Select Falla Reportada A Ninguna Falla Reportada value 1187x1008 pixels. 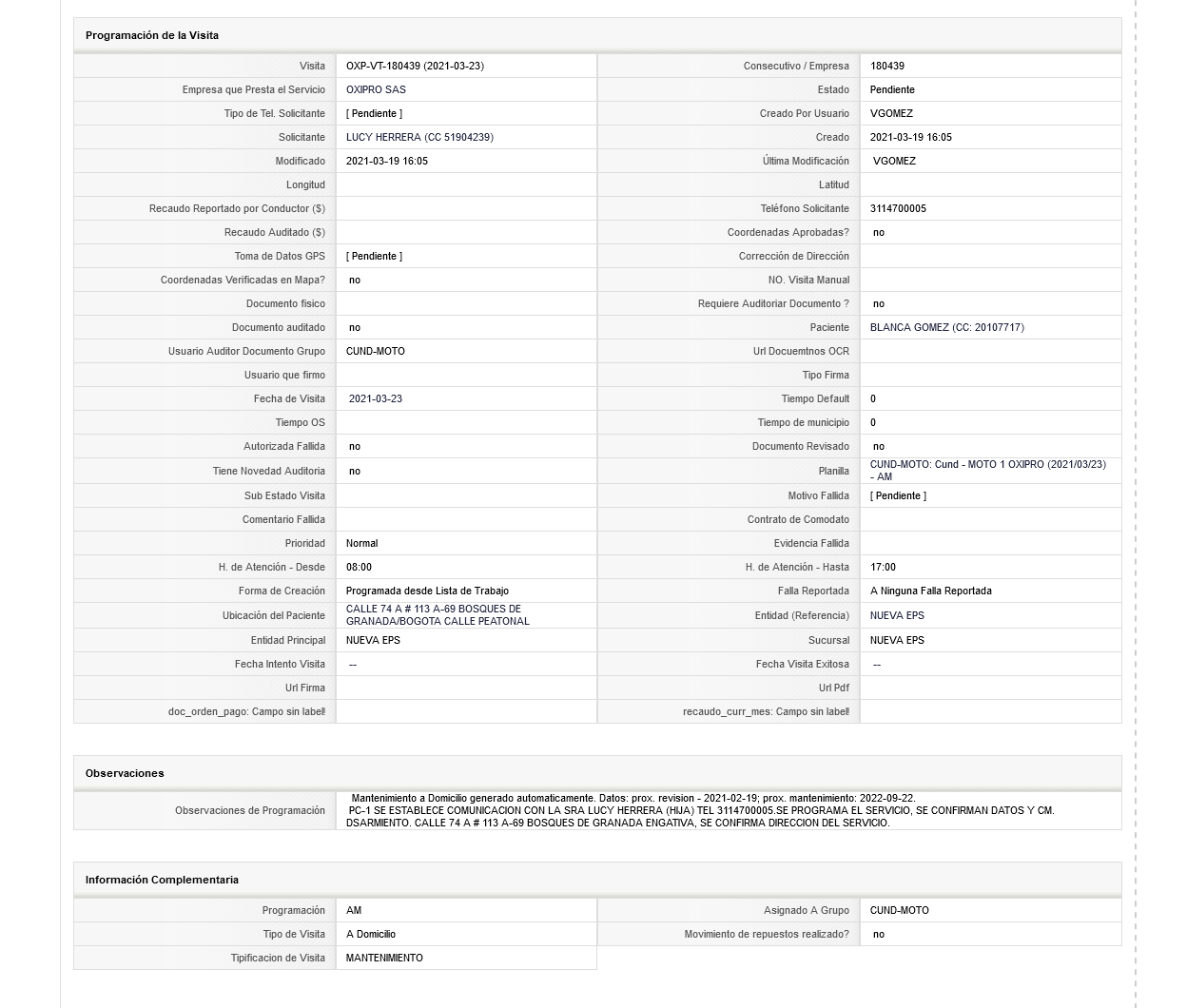click(x=931, y=591)
